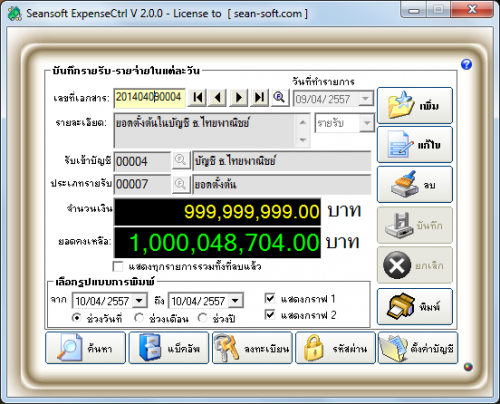Screen dimensions: 500x404
Task: Close the ExpenseCtrl window
Action: pos(472,10)
